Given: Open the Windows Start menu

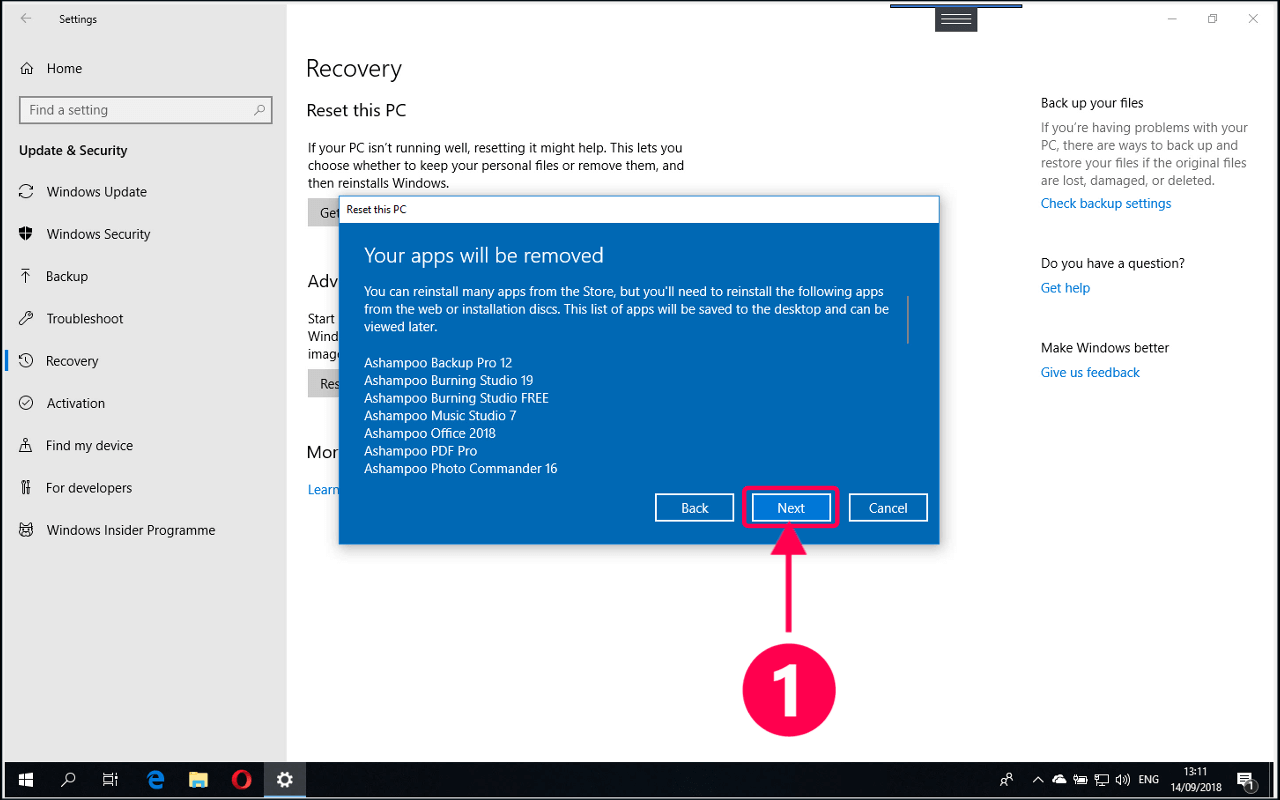Looking at the screenshot, I should click(x=26, y=780).
